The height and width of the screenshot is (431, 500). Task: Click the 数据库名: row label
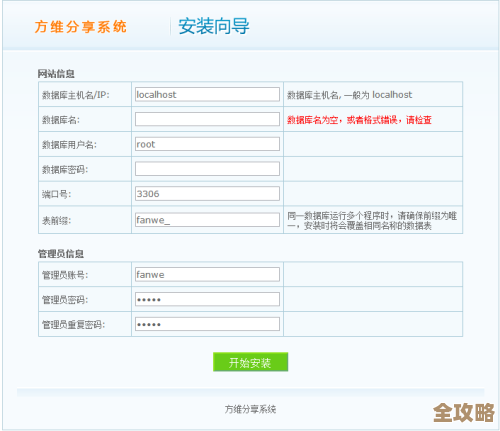tap(61, 120)
